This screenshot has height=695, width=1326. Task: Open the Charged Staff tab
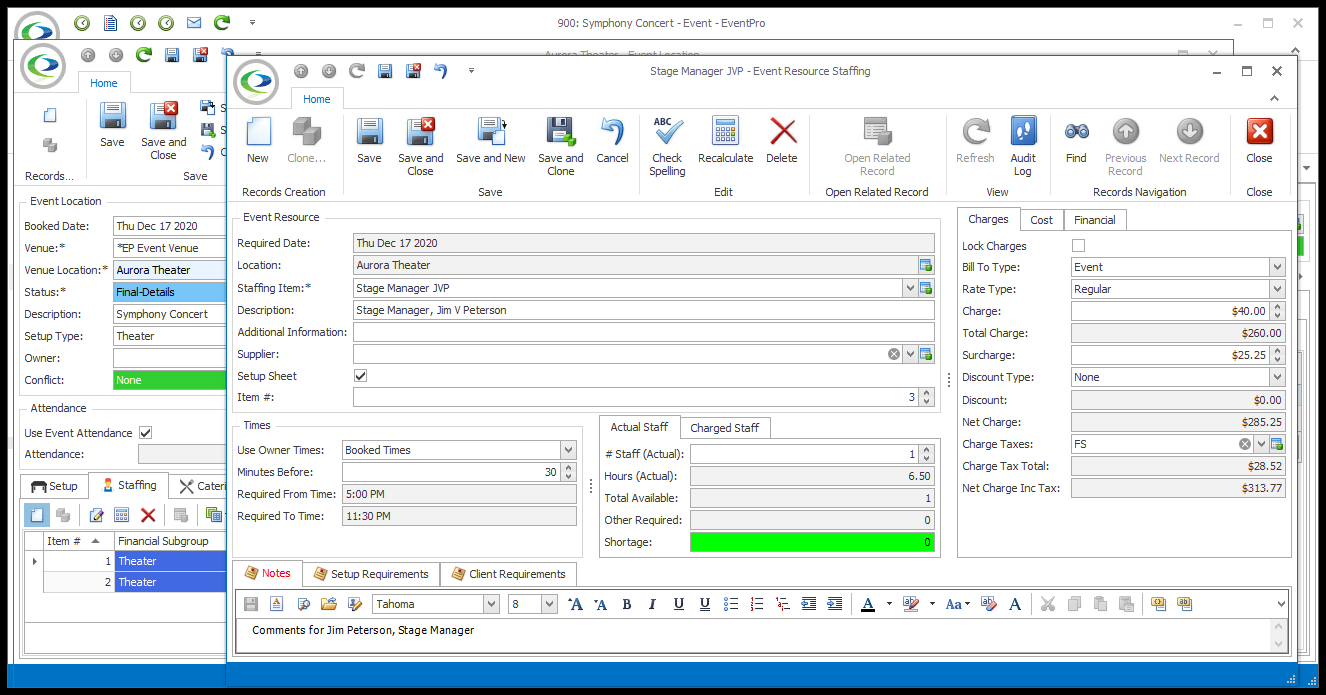pyautogui.click(x=725, y=428)
